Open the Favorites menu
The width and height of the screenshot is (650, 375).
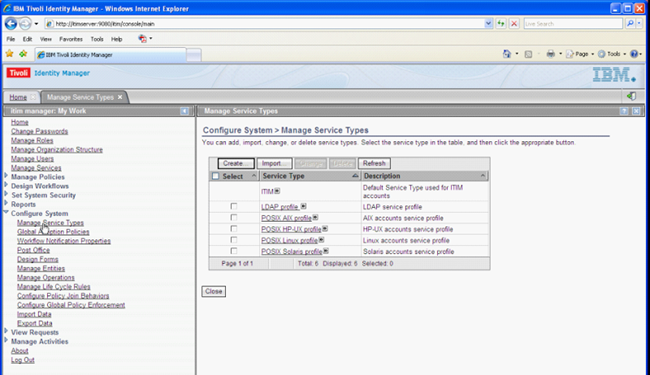point(71,39)
